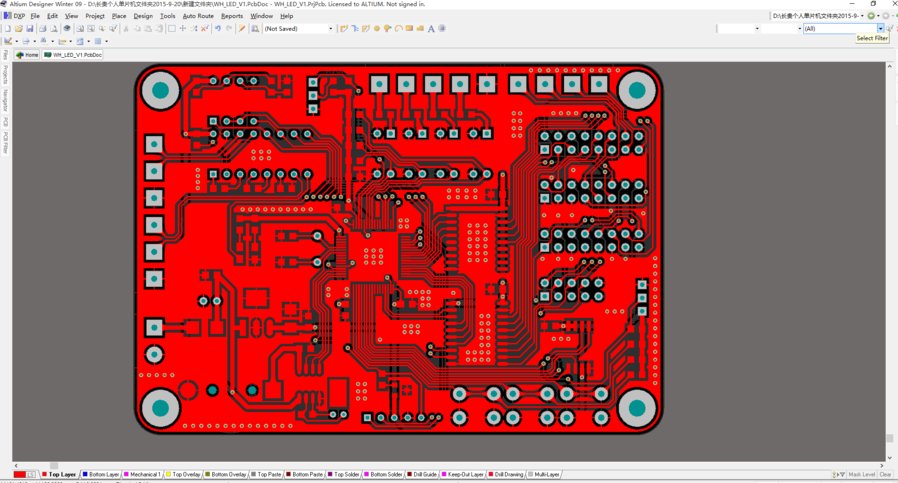Switch to the Top Overlay layer tab

coord(184,474)
